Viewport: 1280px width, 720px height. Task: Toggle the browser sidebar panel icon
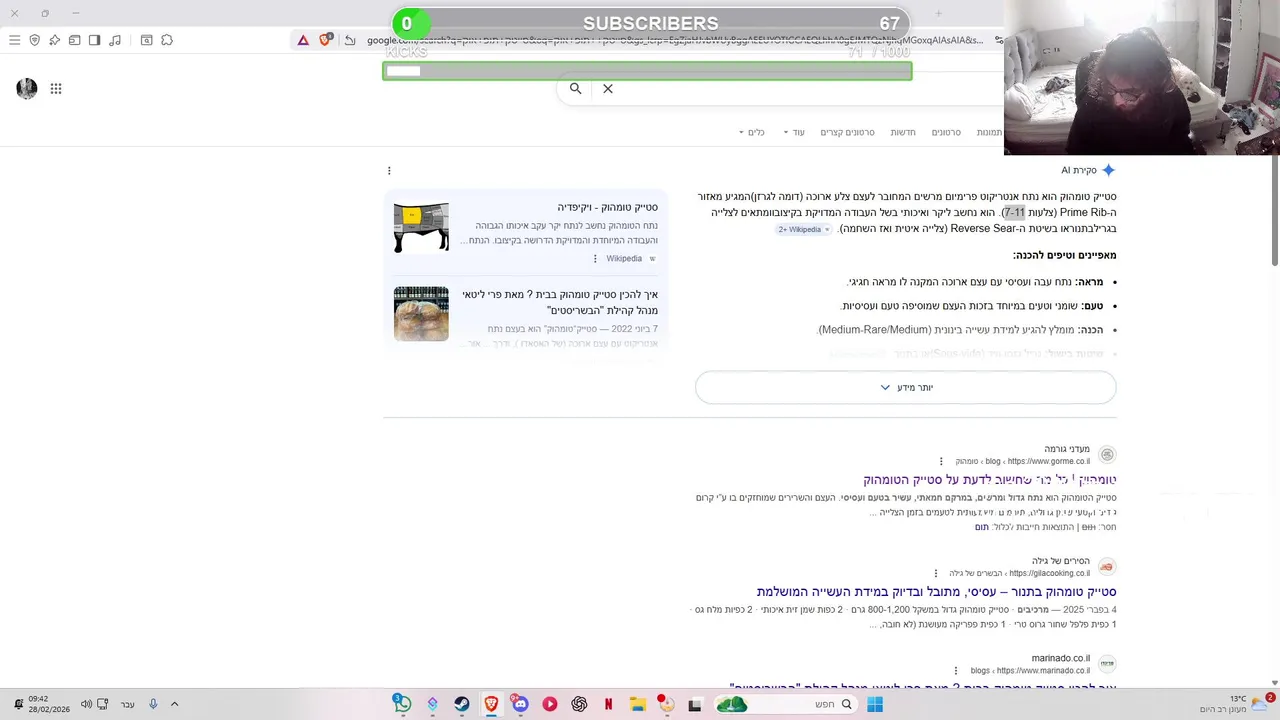tap(94, 40)
